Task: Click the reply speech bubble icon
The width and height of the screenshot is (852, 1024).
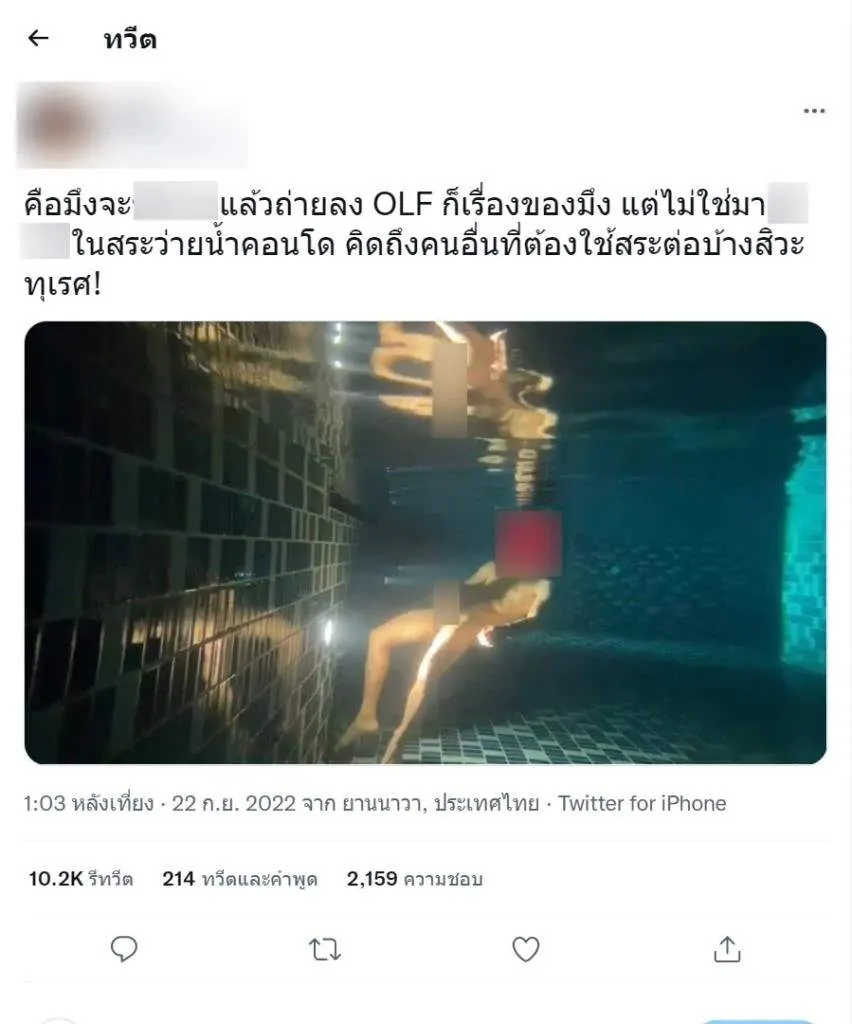Action: tap(124, 950)
